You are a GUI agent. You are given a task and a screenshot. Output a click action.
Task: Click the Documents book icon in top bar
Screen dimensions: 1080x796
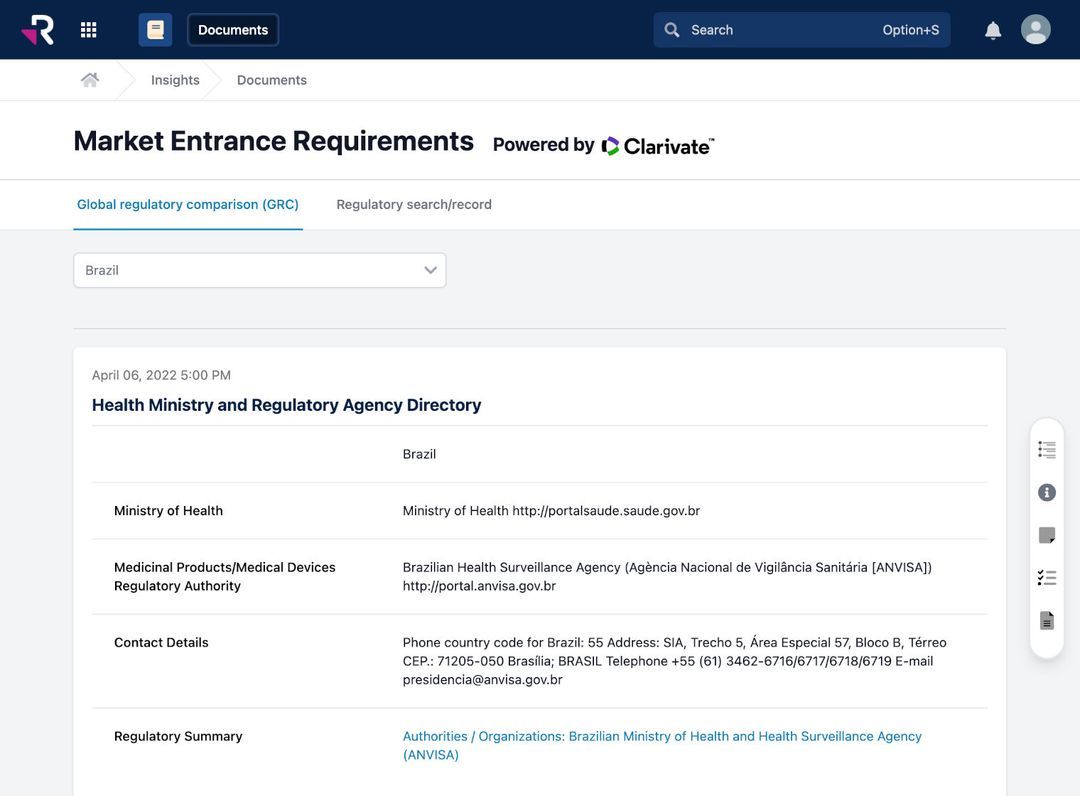point(155,28)
